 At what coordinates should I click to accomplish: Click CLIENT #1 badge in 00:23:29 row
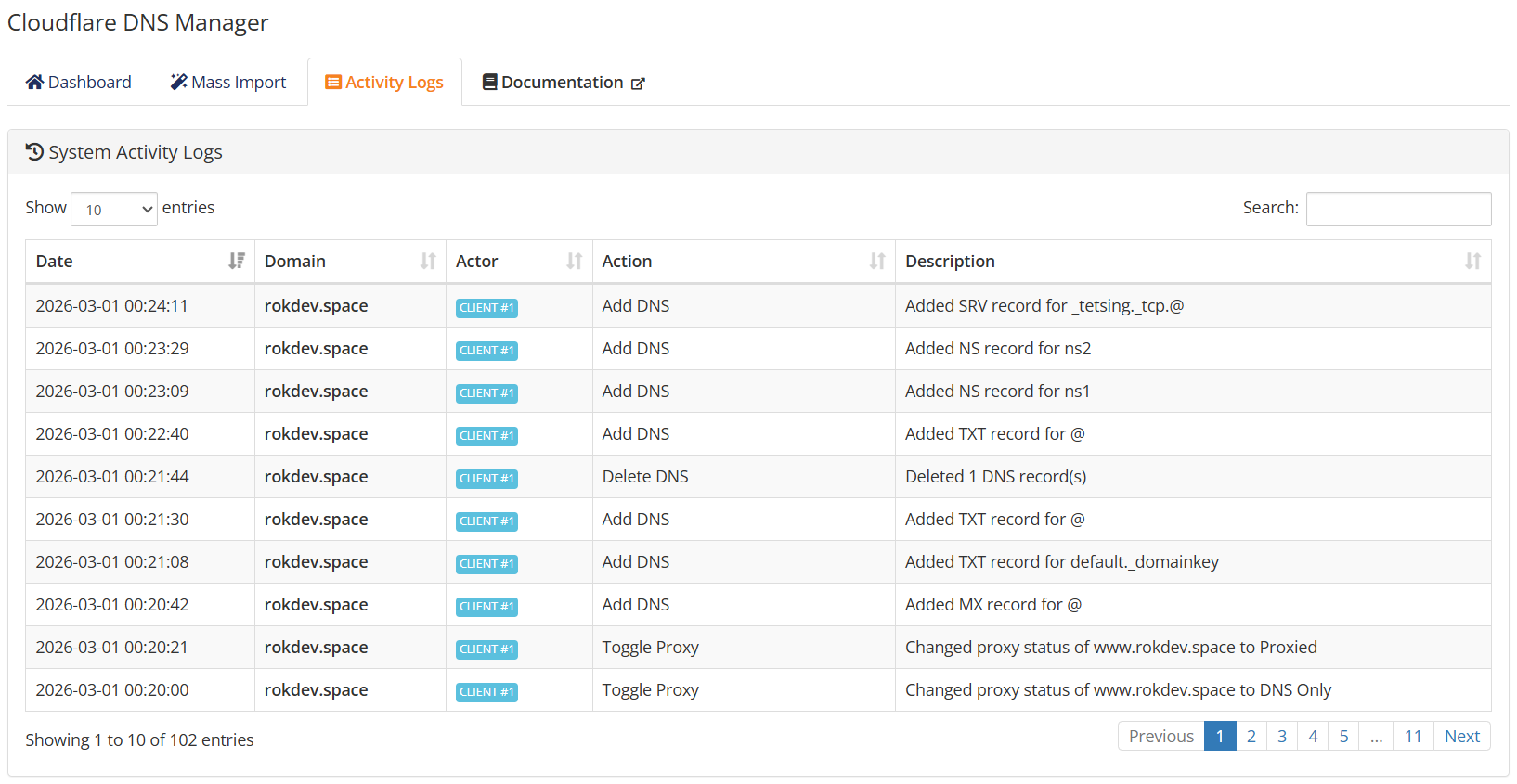tap(486, 350)
